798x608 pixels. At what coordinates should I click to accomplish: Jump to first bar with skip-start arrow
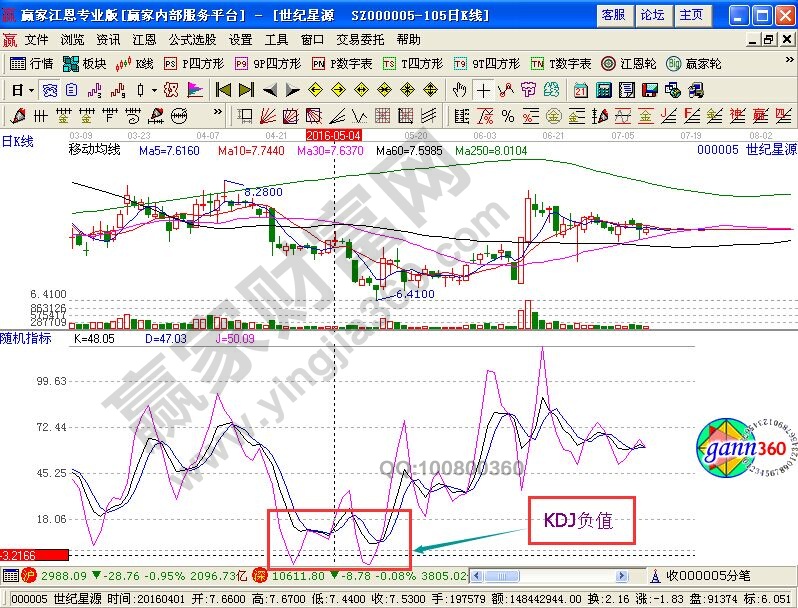[x=223, y=89]
